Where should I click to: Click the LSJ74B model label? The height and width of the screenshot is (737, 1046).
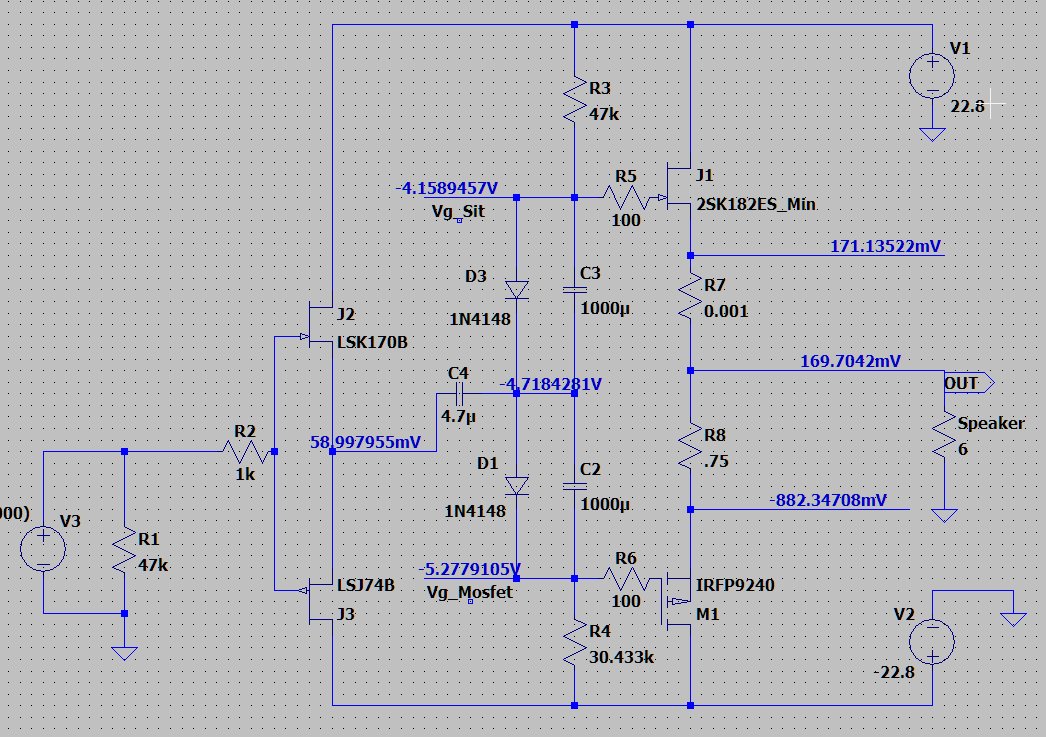tap(366, 585)
